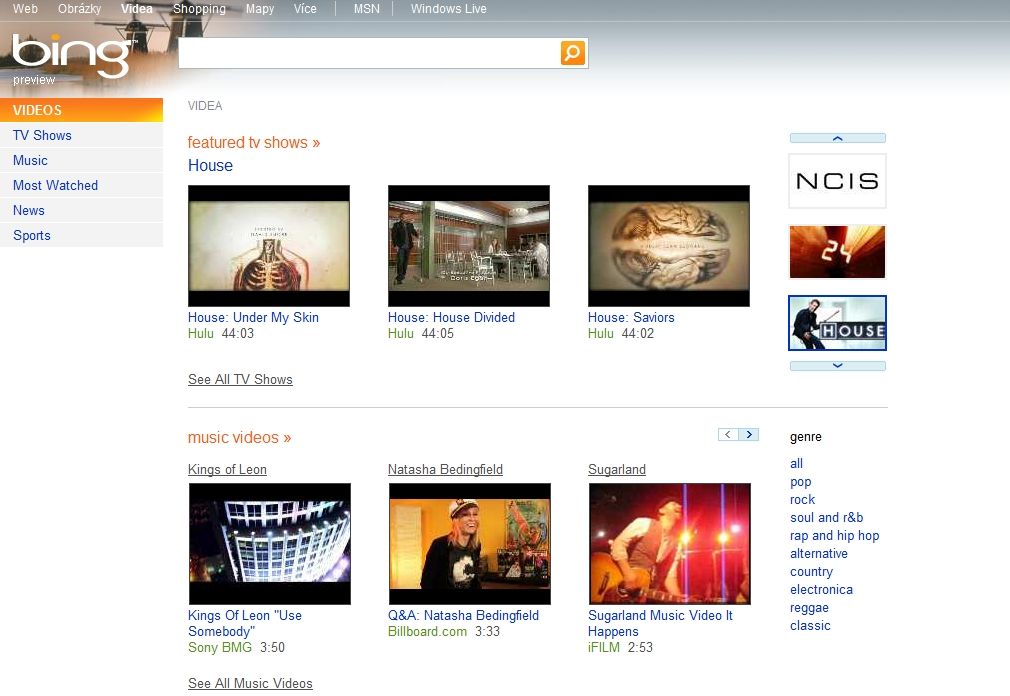The width and height of the screenshot is (1010, 696).
Task: Open Sugarland Music Video It Happens link
Action: click(x=660, y=623)
